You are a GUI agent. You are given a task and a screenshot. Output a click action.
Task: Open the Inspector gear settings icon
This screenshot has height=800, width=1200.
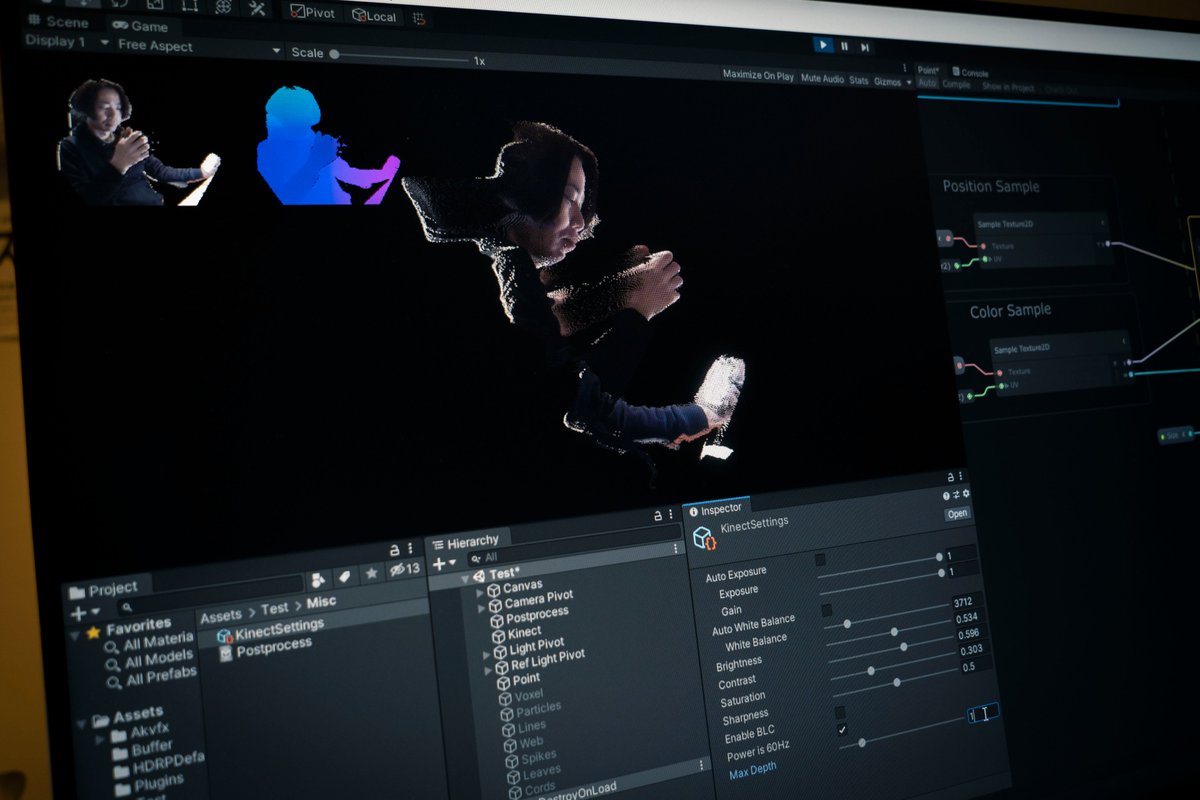(965, 494)
